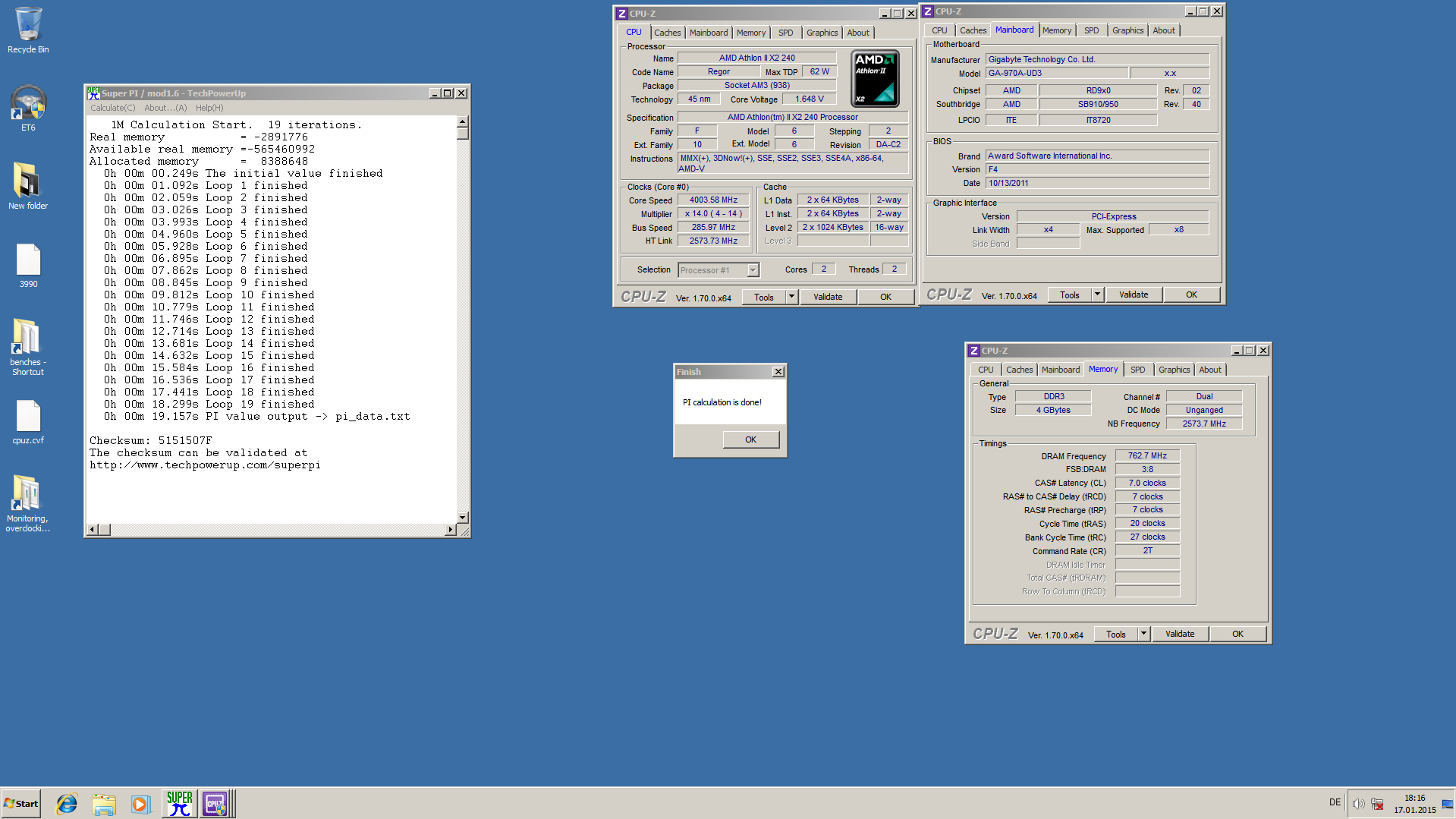Switch to Super PI taskbar icon
This screenshot has height=819, width=1456.
pyautogui.click(x=180, y=803)
